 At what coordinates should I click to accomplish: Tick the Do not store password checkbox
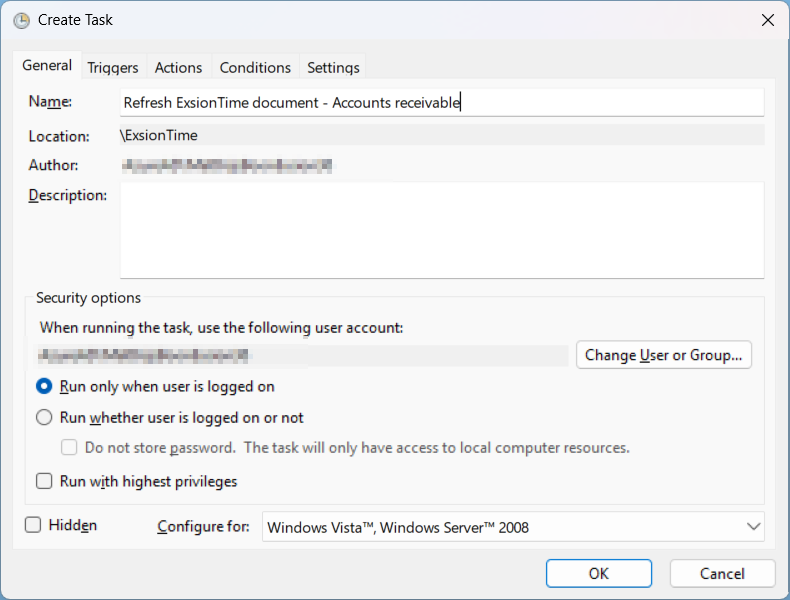pyautogui.click(x=69, y=448)
